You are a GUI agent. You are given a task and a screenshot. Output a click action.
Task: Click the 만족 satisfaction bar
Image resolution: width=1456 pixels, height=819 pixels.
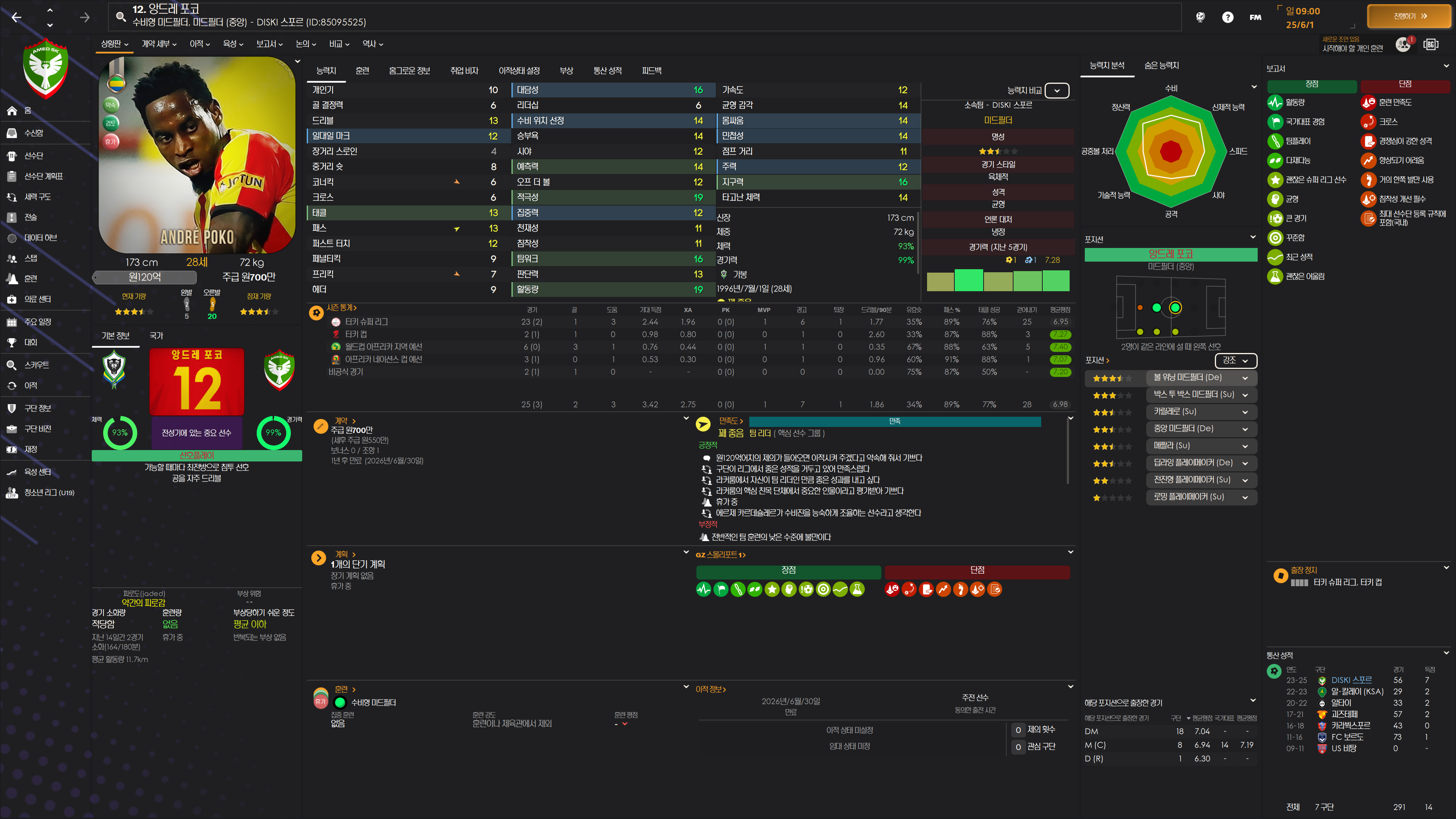pyautogui.click(x=894, y=421)
